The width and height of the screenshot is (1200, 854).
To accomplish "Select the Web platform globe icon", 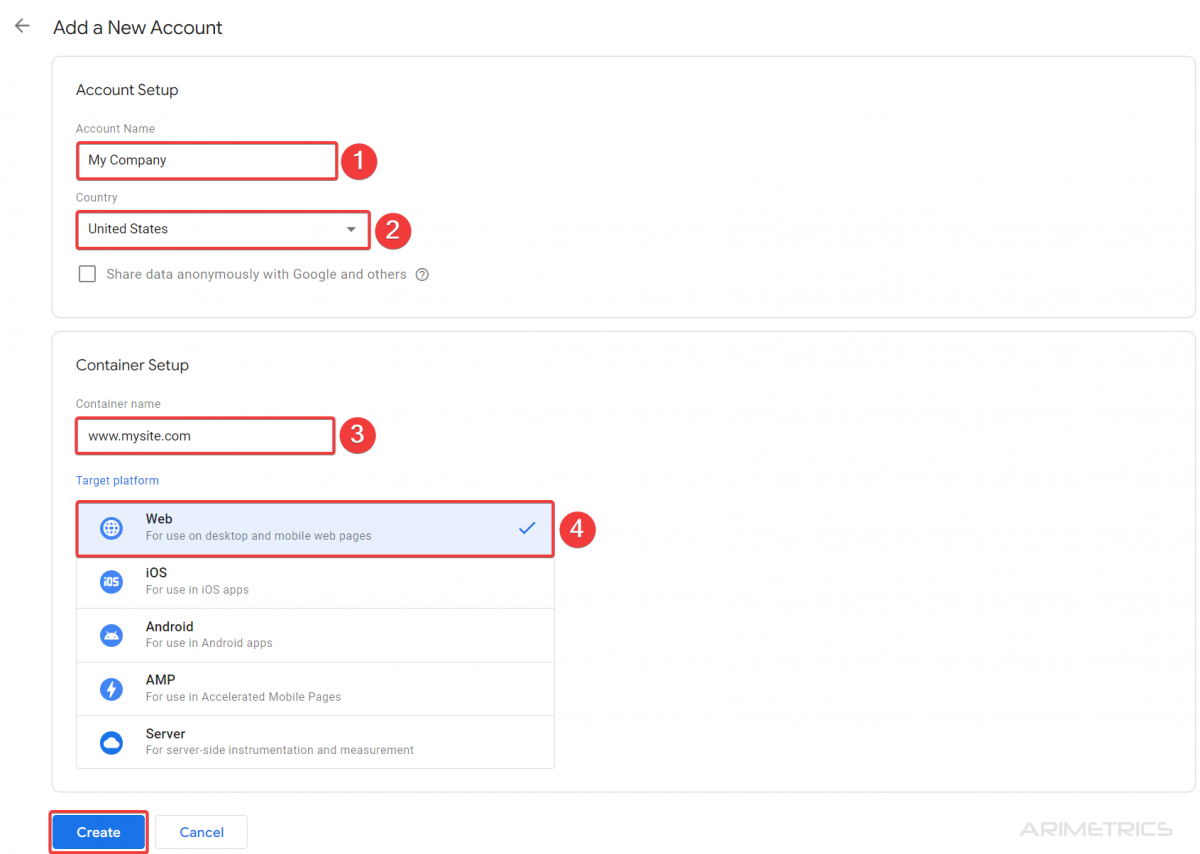I will 111,528.
